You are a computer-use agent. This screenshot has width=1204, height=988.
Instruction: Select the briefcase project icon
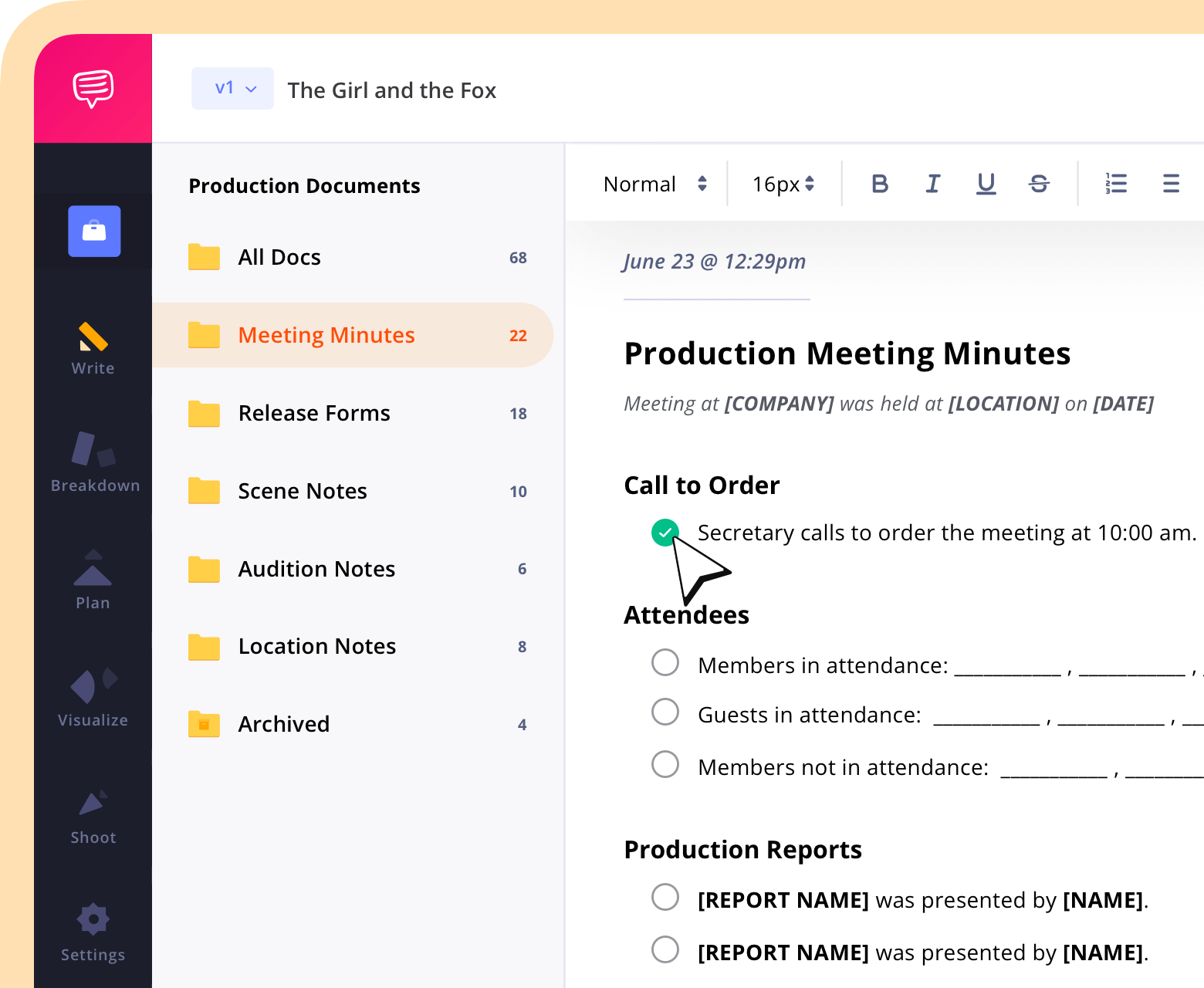click(92, 231)
